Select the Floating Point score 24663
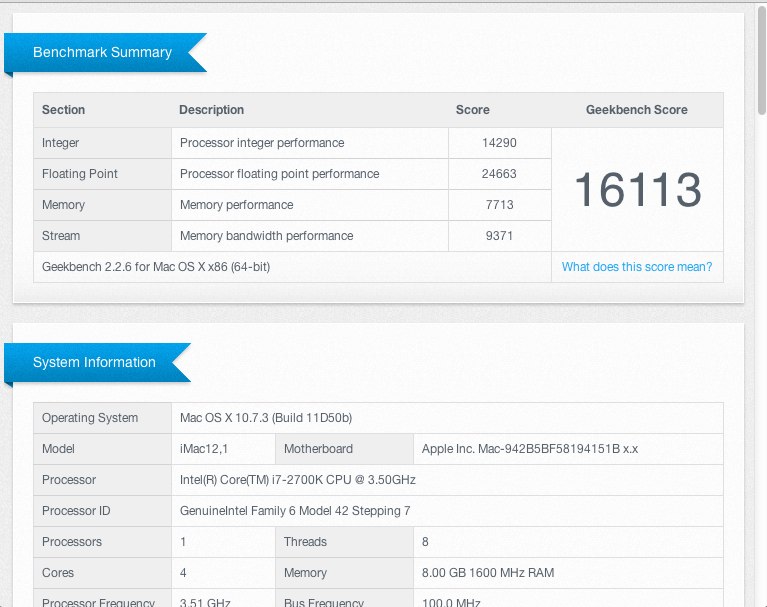 pos(499,174)
